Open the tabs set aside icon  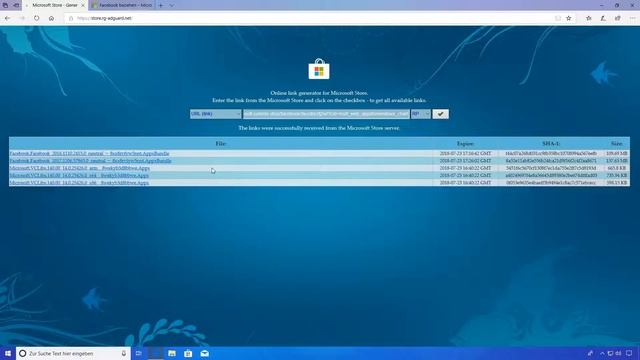5,5
